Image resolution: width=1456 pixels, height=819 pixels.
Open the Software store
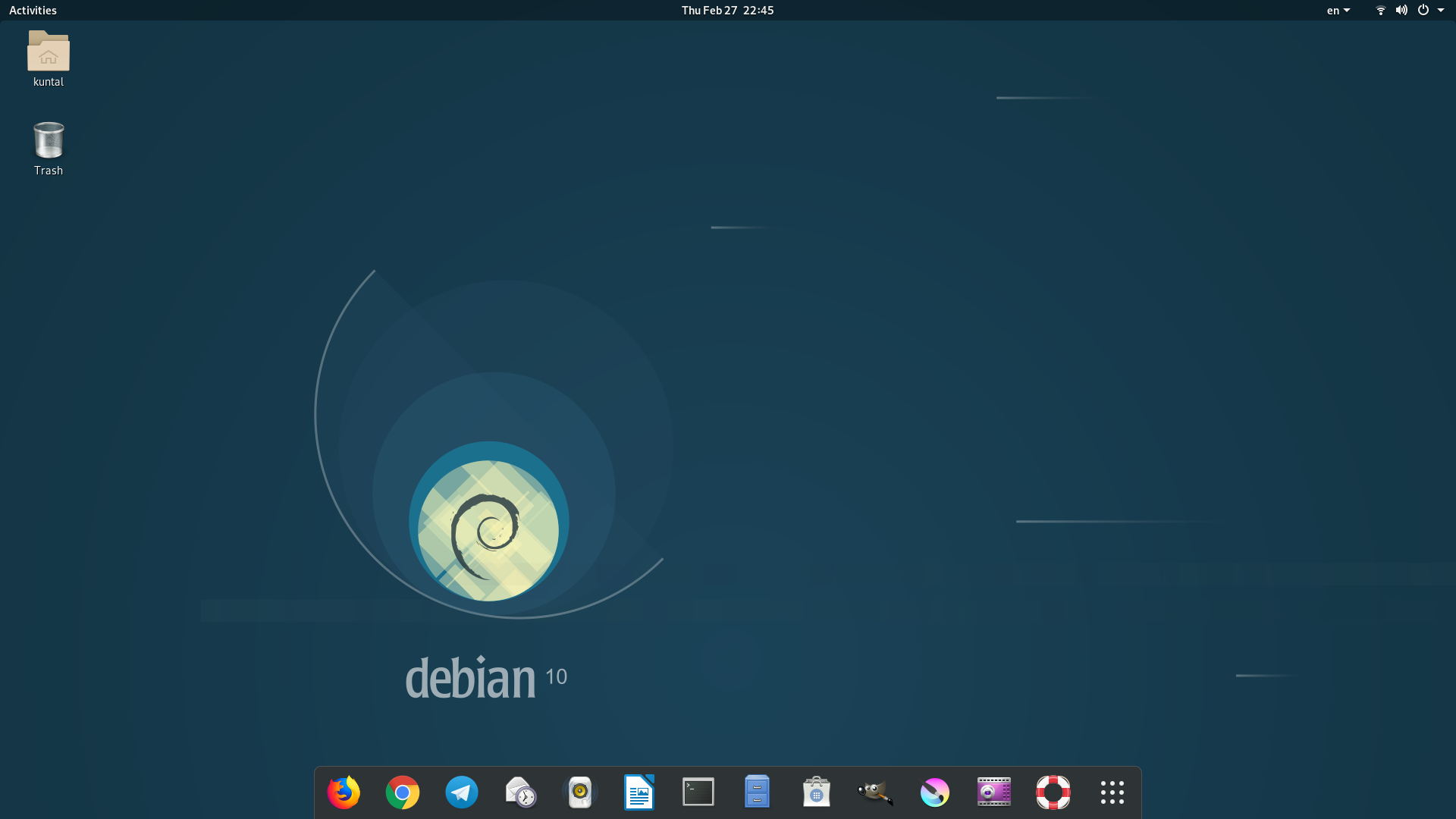pyautogui.click(x=816, y=792)
